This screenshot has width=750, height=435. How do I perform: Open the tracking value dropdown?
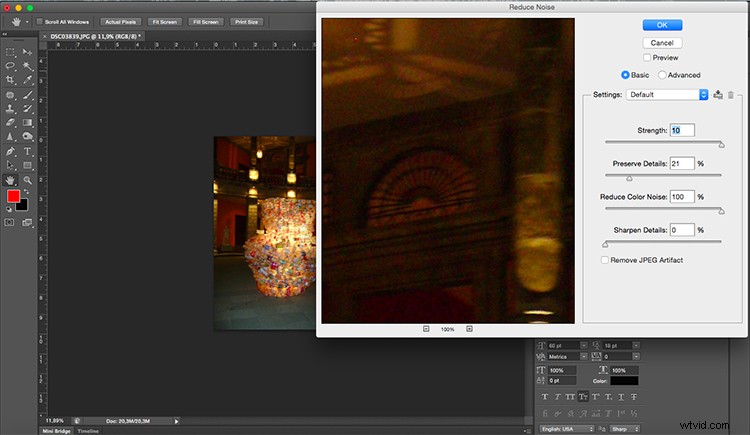tap(636, 357)
